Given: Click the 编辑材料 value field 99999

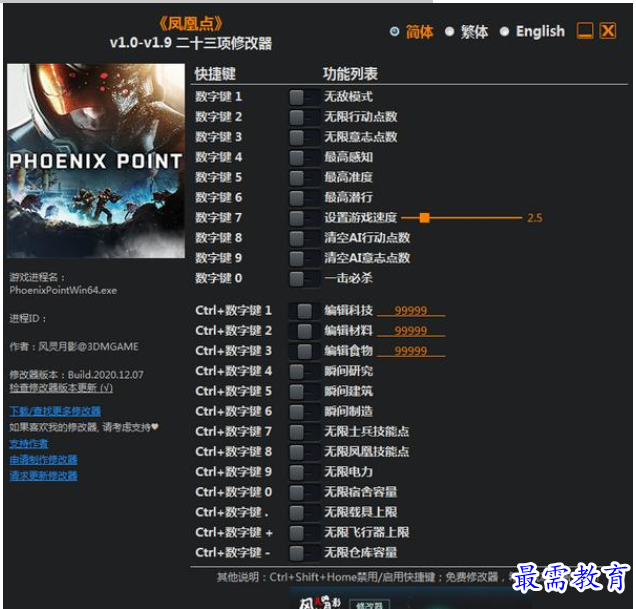Looking at the screenshot, I should point(411,331).
